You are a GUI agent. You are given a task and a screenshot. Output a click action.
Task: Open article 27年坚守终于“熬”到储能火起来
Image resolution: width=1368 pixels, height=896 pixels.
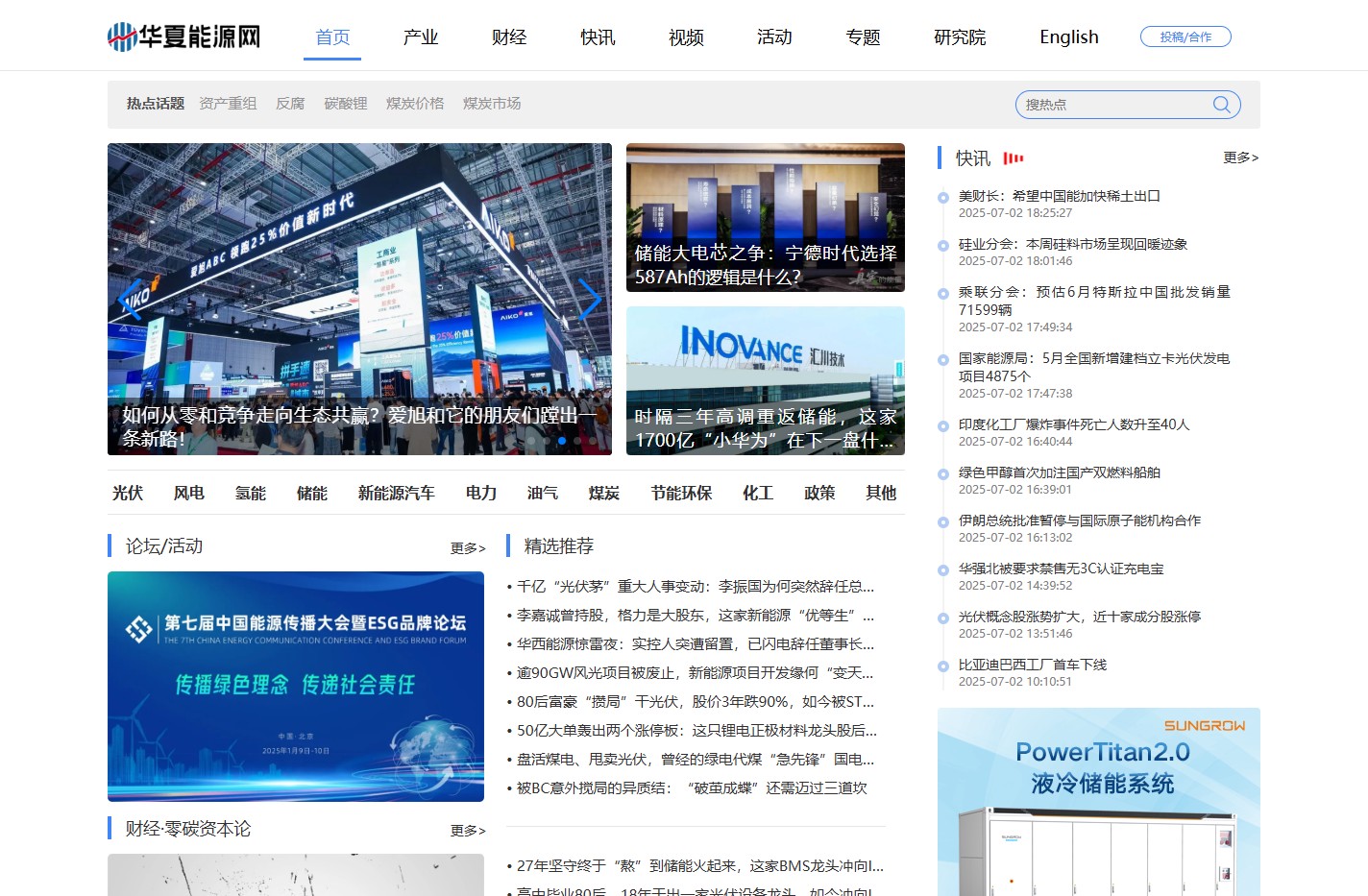(700, 865)
